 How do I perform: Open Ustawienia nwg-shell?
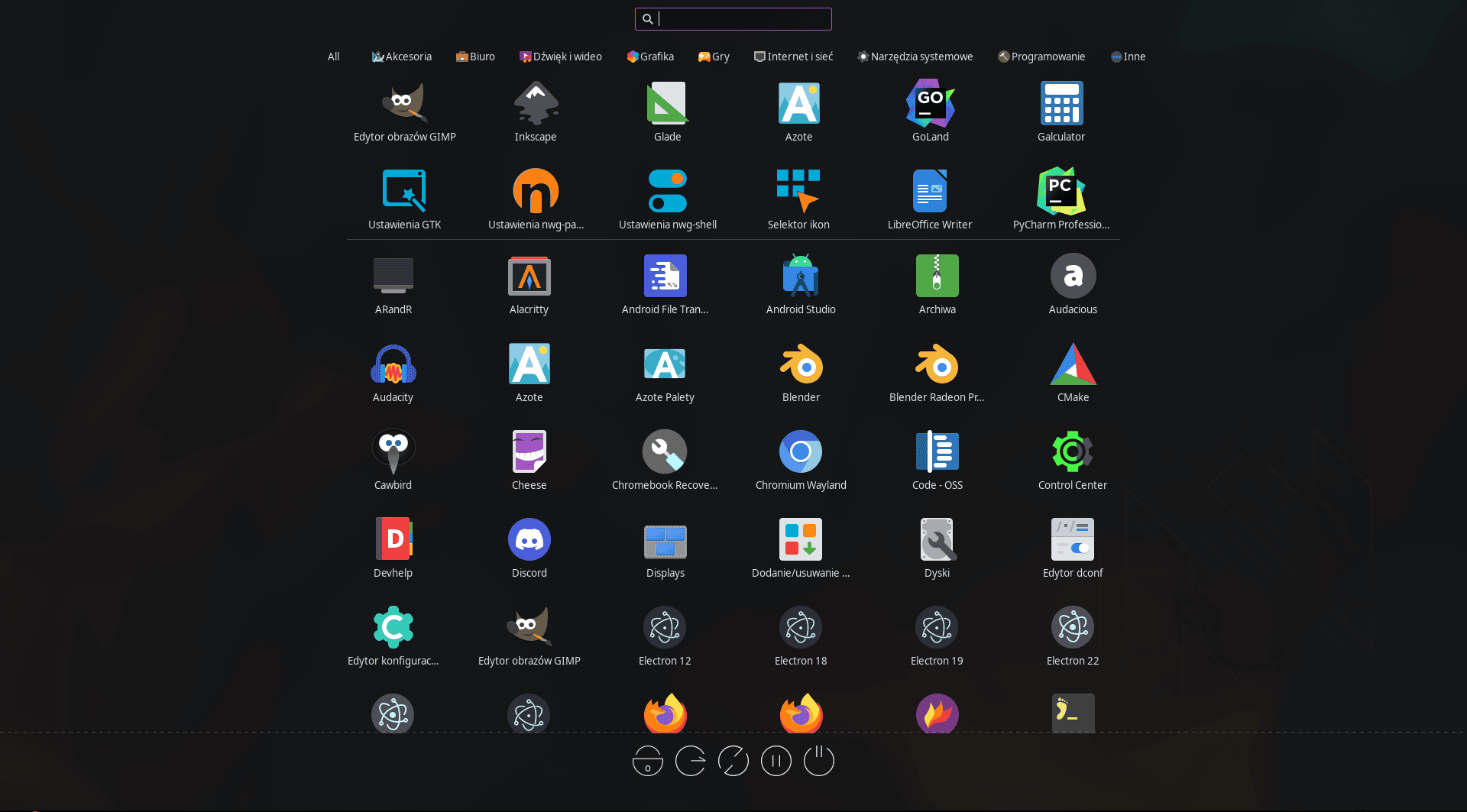tap(667, 199)
